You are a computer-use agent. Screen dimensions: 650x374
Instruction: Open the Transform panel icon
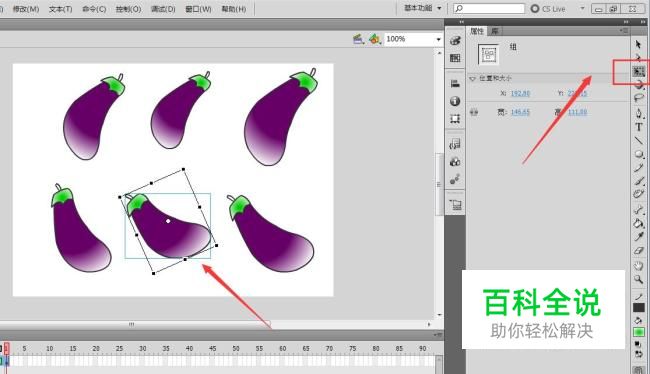click(x=455, y=119)
